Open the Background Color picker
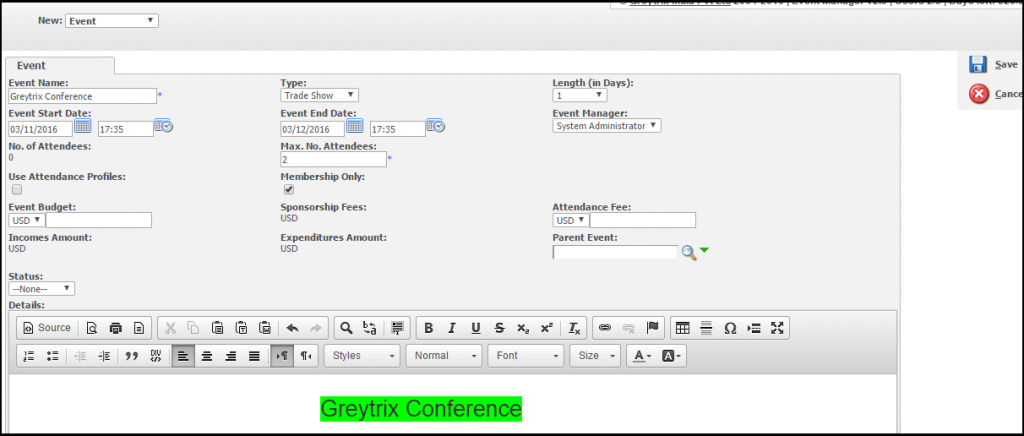 [x=671, y=356]
